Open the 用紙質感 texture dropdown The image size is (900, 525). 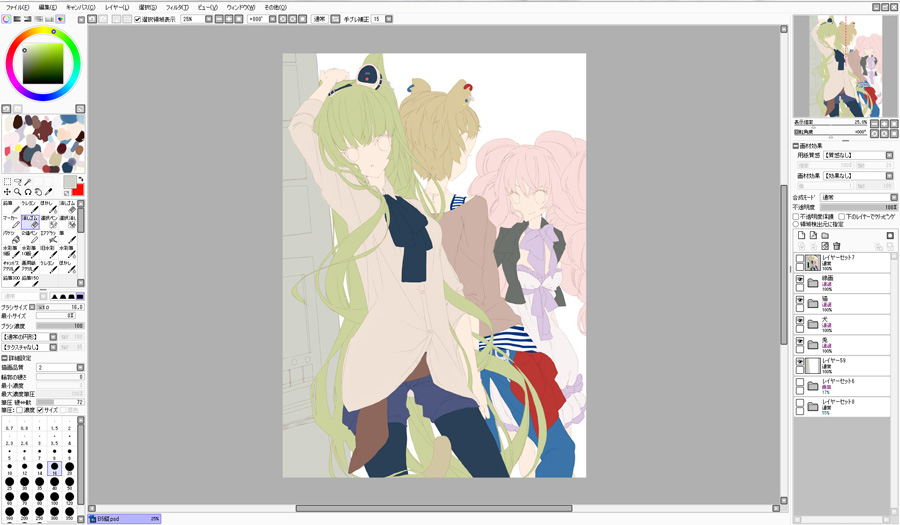pyautogui.click(x=889, y=155)
